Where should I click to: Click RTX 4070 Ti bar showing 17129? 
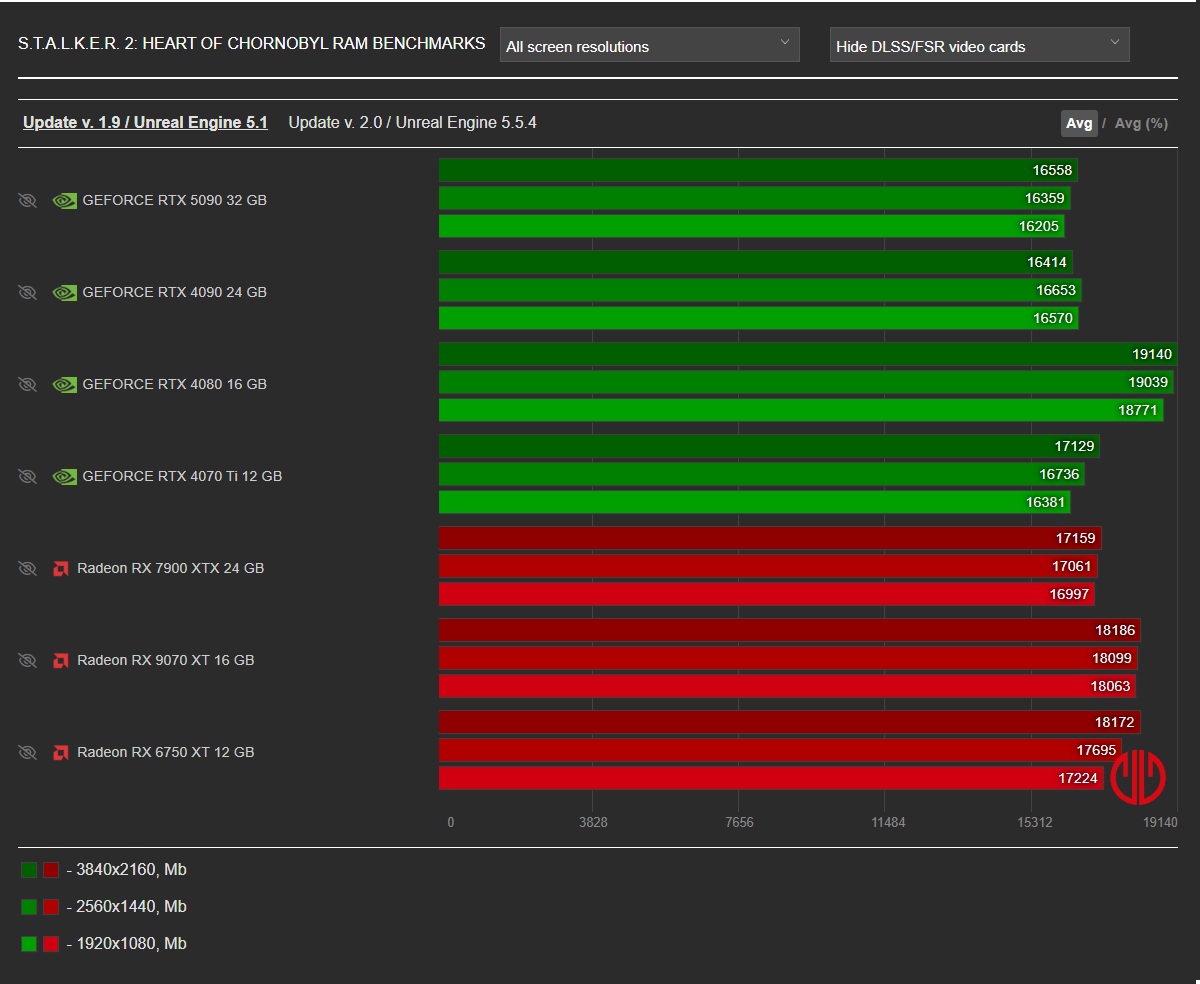pos(769,446)
